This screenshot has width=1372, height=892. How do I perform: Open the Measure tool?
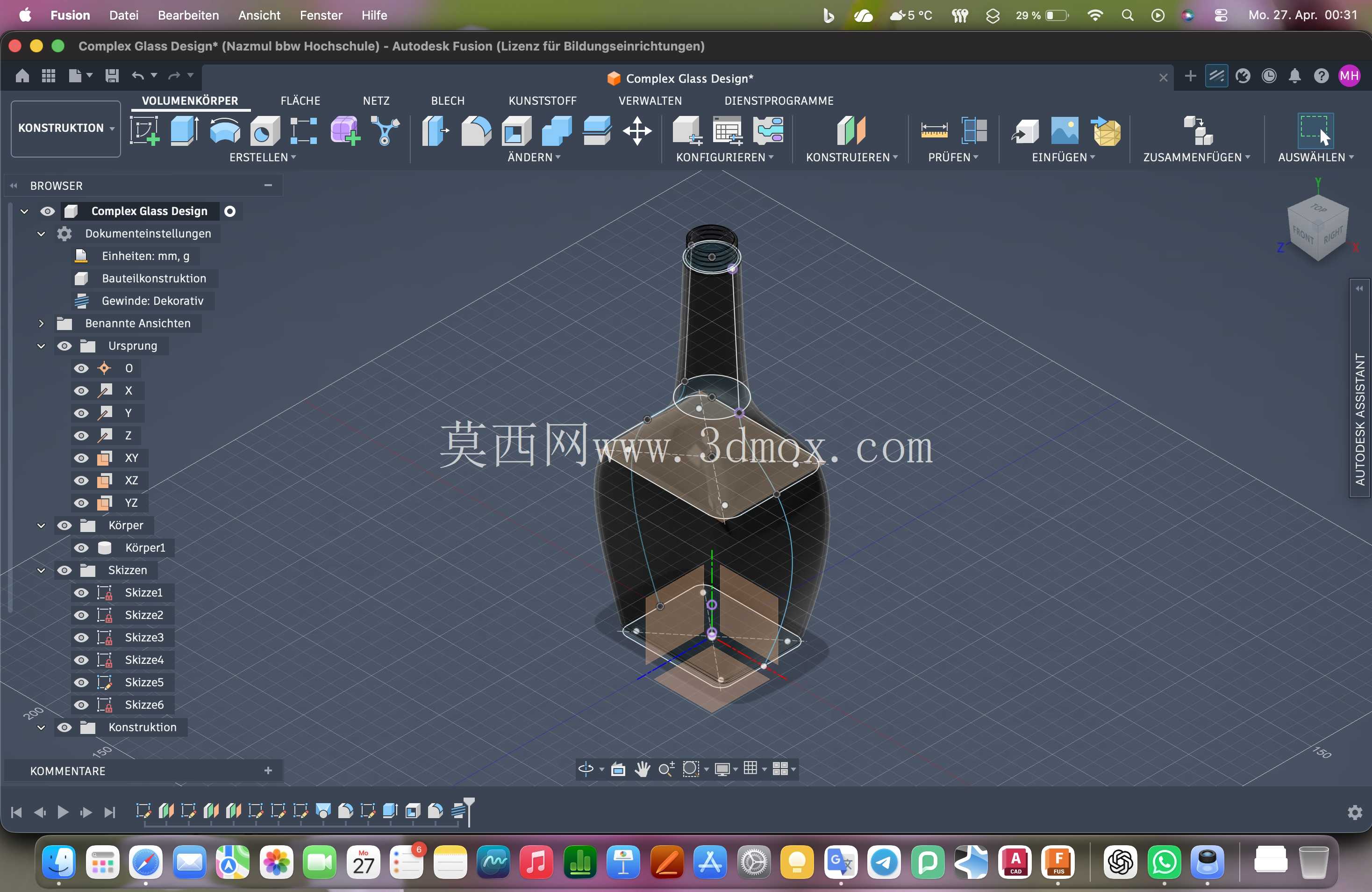934,130
